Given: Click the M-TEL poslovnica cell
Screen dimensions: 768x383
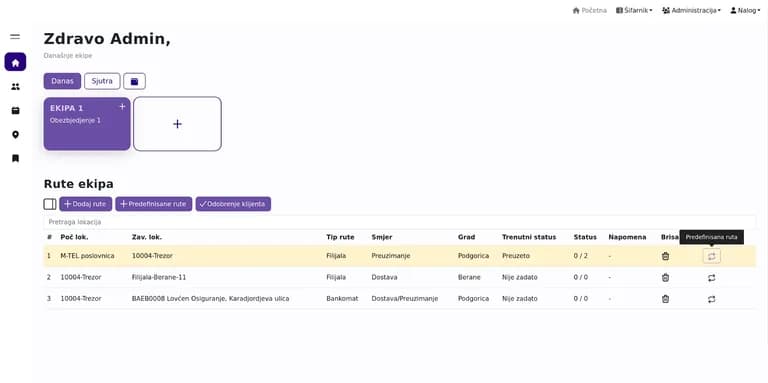Looking at the screenshot, I should tap(88, 256).
